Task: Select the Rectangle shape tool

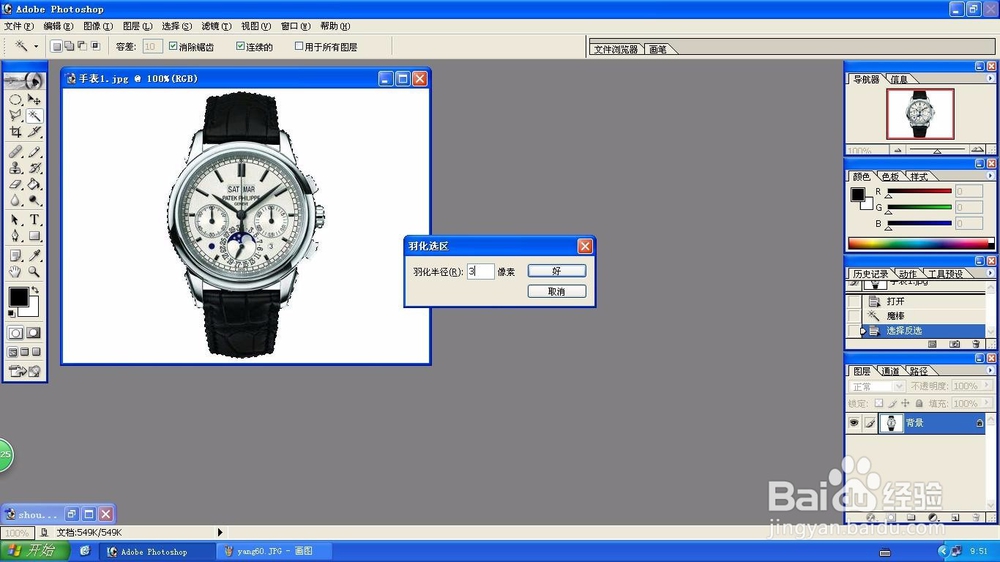Action: pyautogui.click(x=34, y=236)
